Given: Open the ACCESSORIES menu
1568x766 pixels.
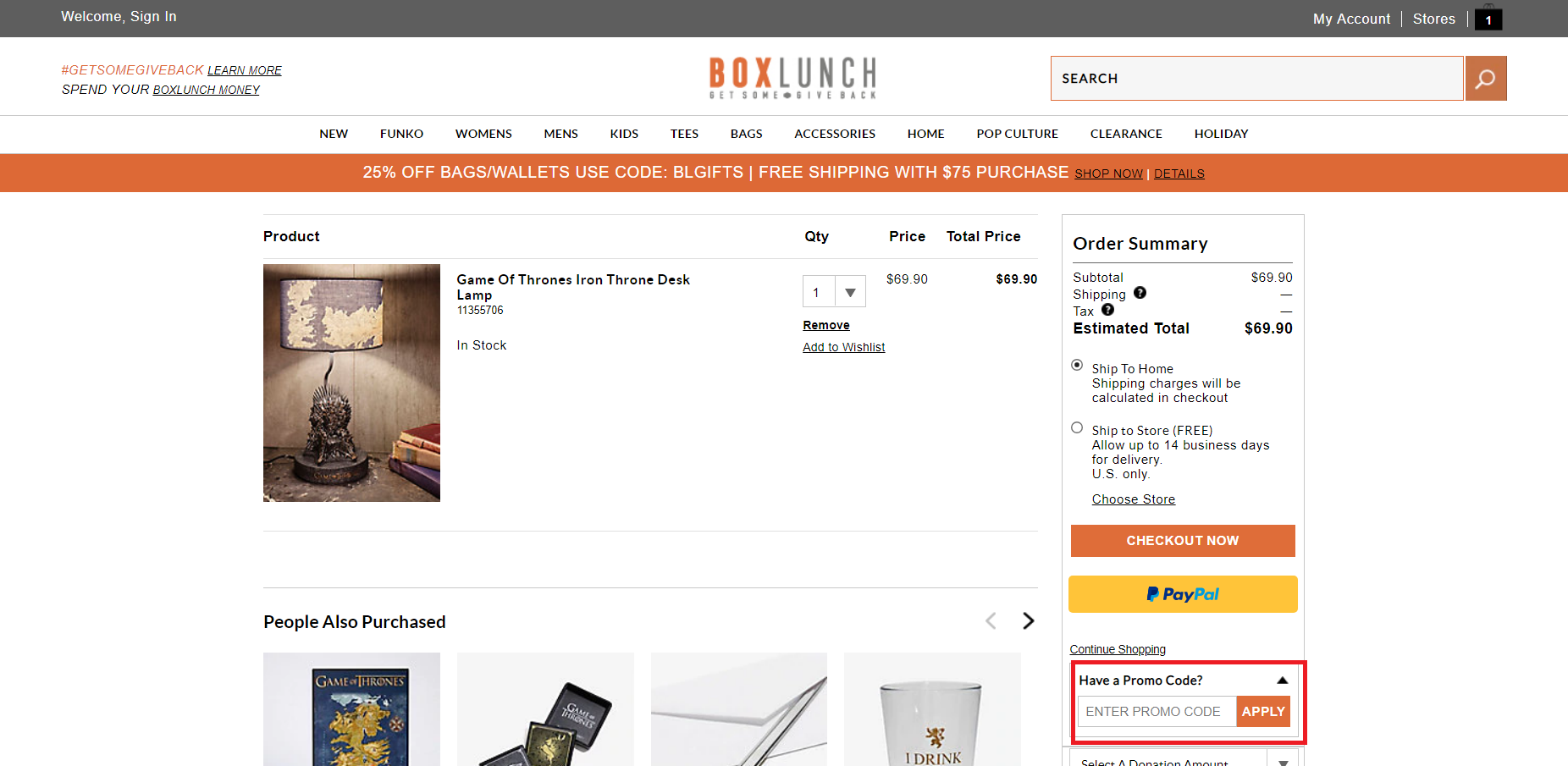Looking at the screenshot, I should pos(835,134).
